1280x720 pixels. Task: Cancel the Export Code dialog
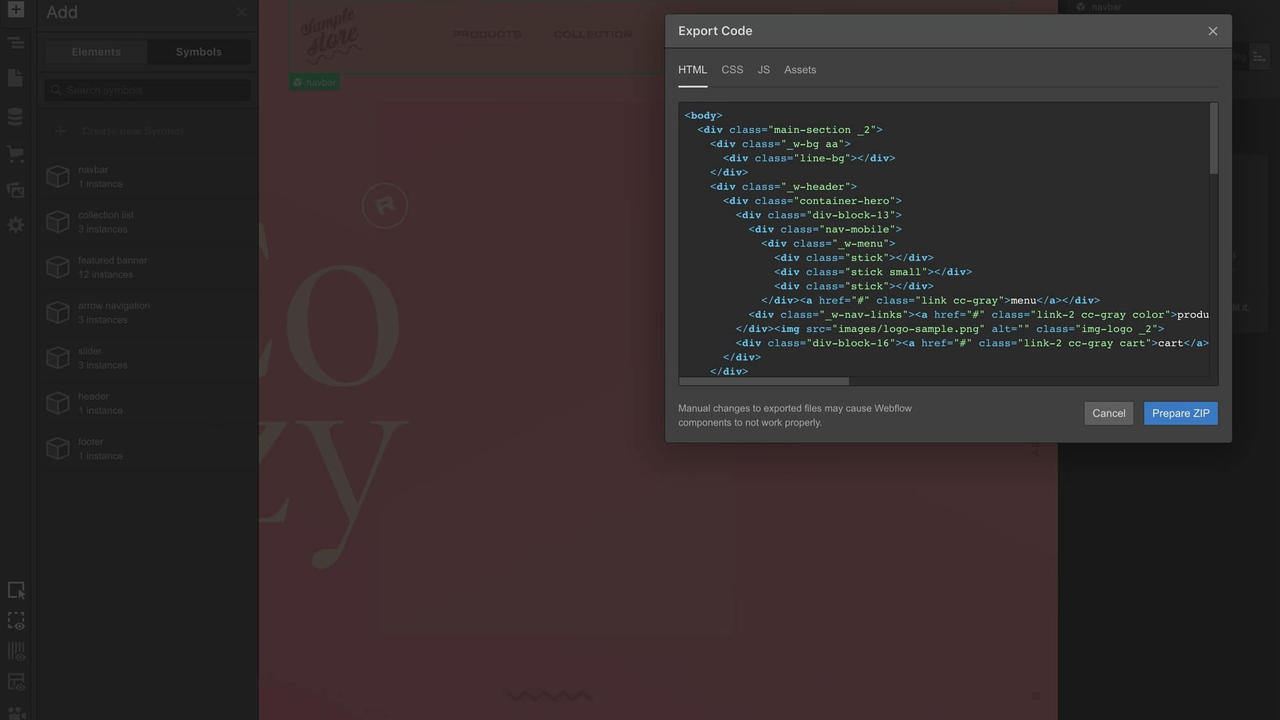point(1108,413)
